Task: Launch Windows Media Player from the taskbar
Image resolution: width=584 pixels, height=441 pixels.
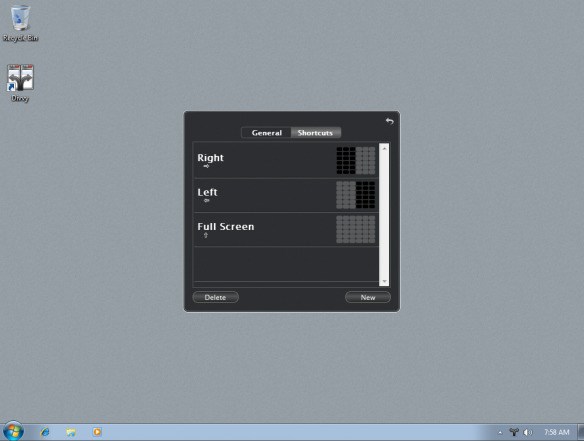Action: point(97,432)
